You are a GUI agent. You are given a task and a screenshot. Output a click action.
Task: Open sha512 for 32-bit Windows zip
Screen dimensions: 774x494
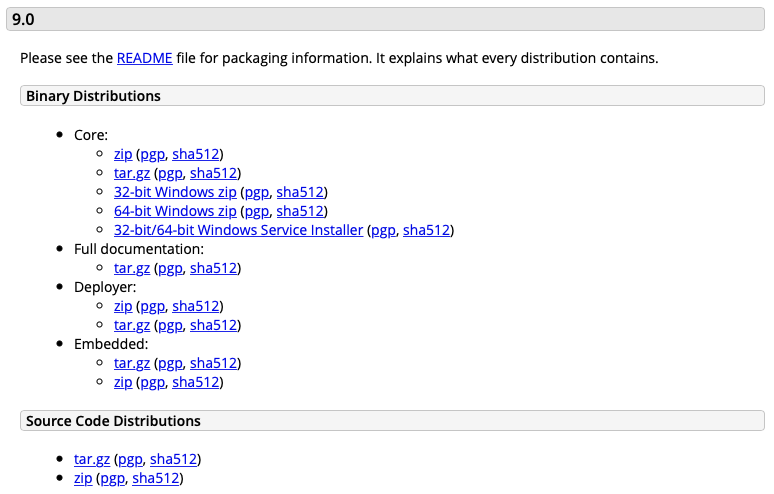(300, 192)
